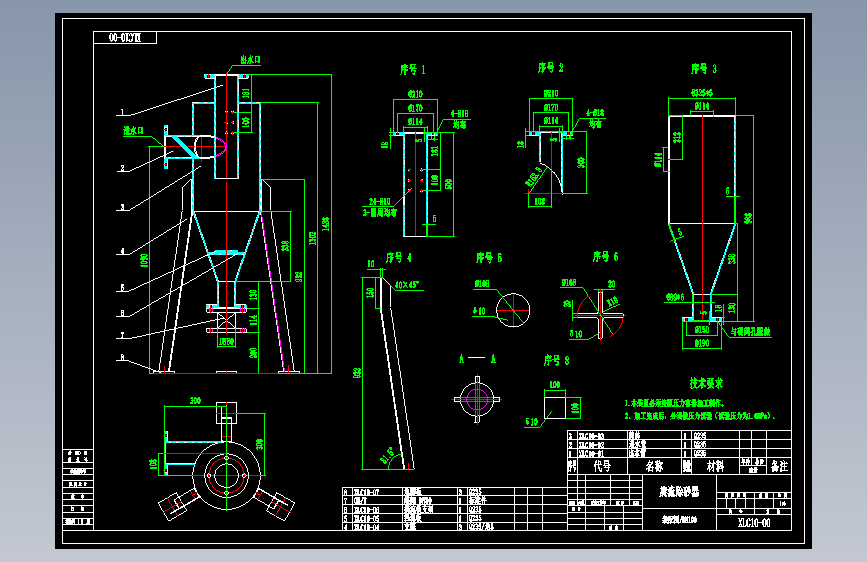Click the '备注' column header in parts list
867x562 pixels.
pos(780,466)
